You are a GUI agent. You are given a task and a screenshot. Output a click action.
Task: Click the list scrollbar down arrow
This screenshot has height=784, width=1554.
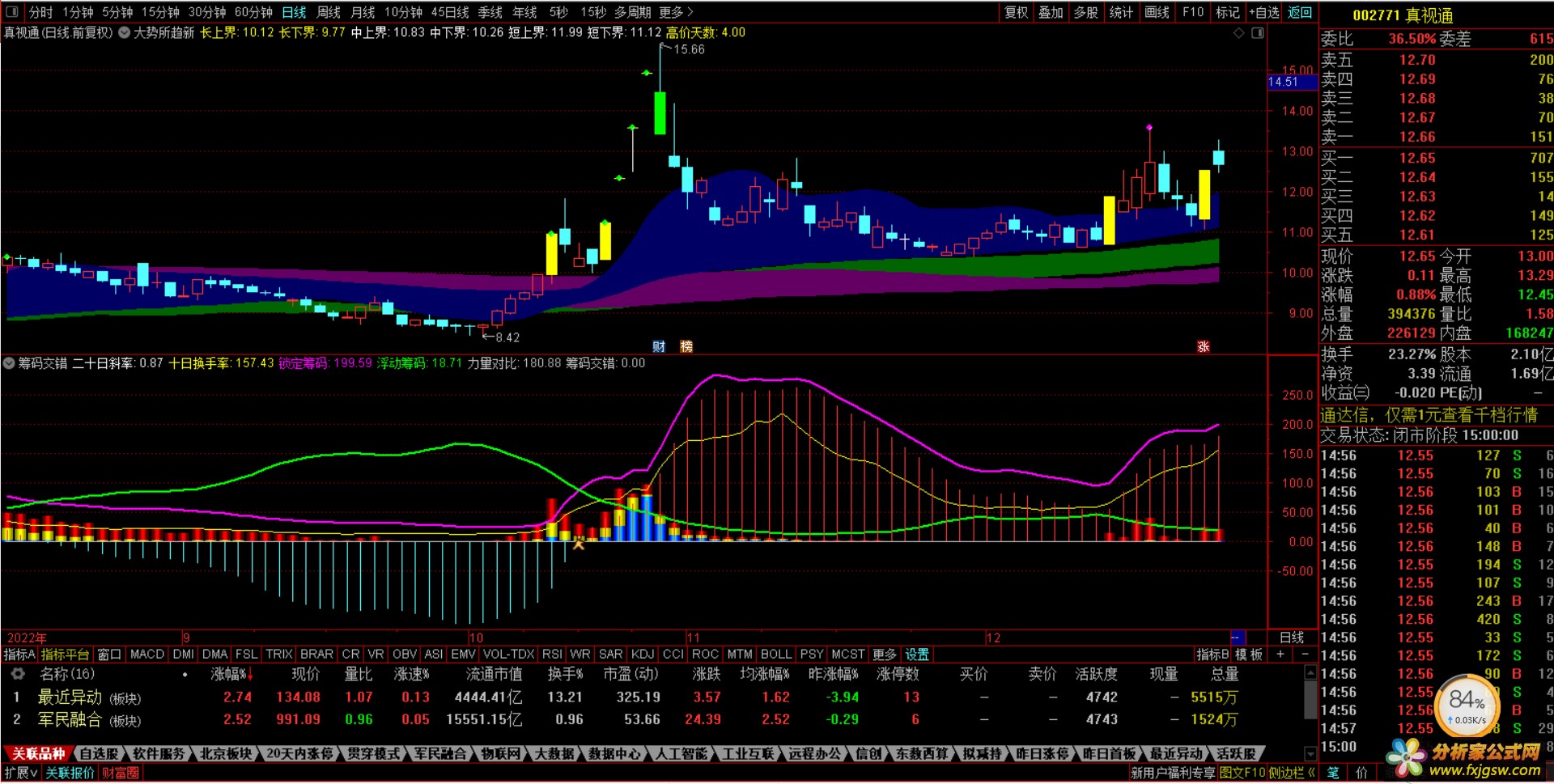coord(1310,753)
